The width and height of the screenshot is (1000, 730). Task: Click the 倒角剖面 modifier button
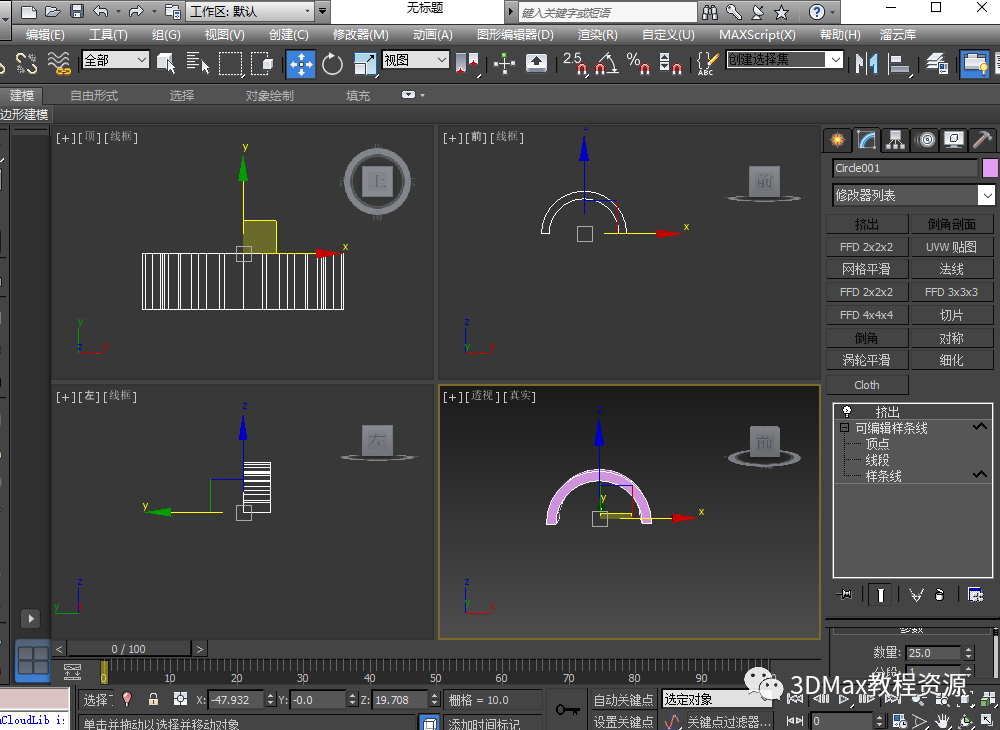coord(951,224)
